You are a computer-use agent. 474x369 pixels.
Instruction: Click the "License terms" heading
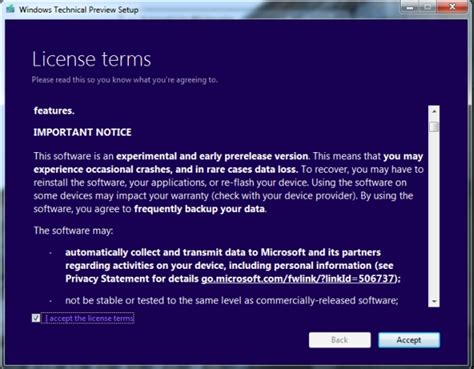(x=92, y=59)
